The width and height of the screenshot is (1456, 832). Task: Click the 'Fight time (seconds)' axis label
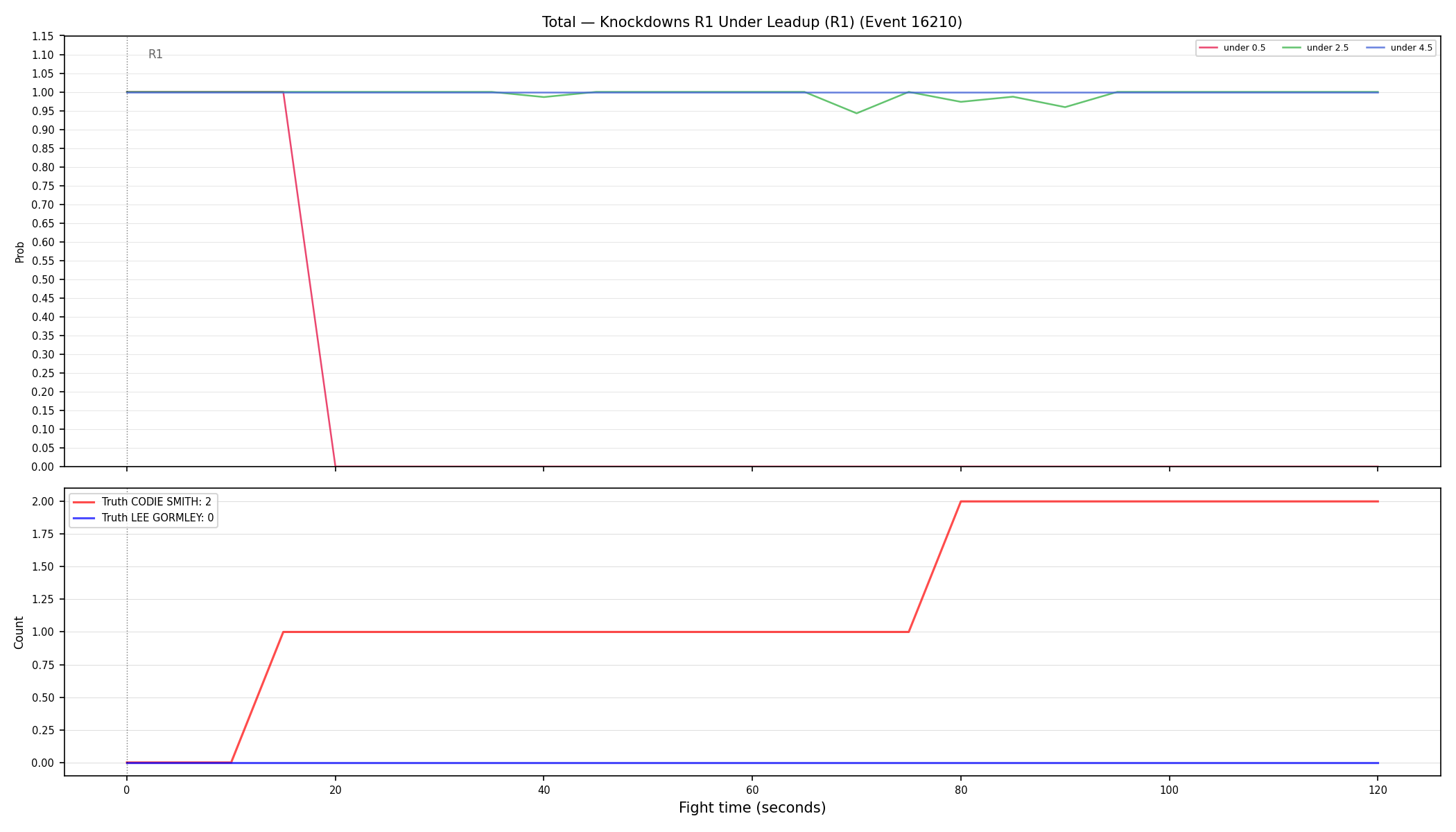click(x=752, y=808)
